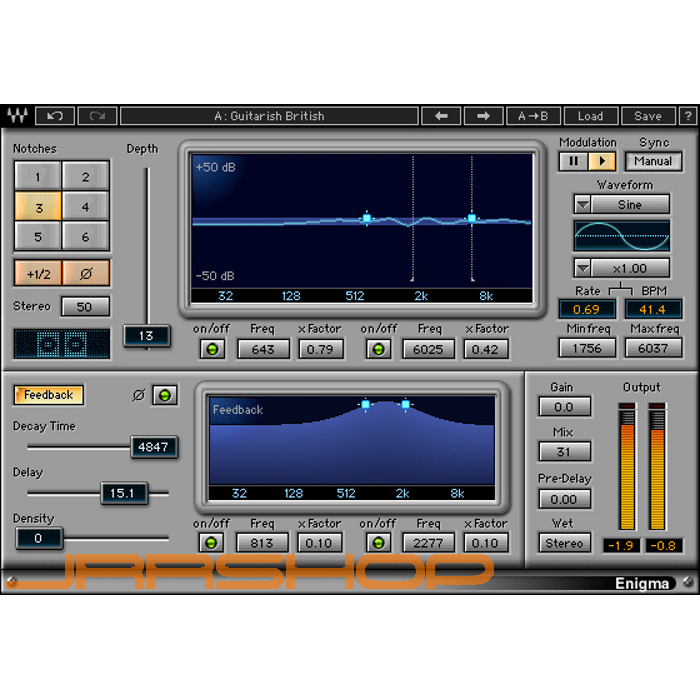Viewport: 700px width, 700px height.
Task: Go to next preset with right arrow
Action: click(x=483, y=116)
